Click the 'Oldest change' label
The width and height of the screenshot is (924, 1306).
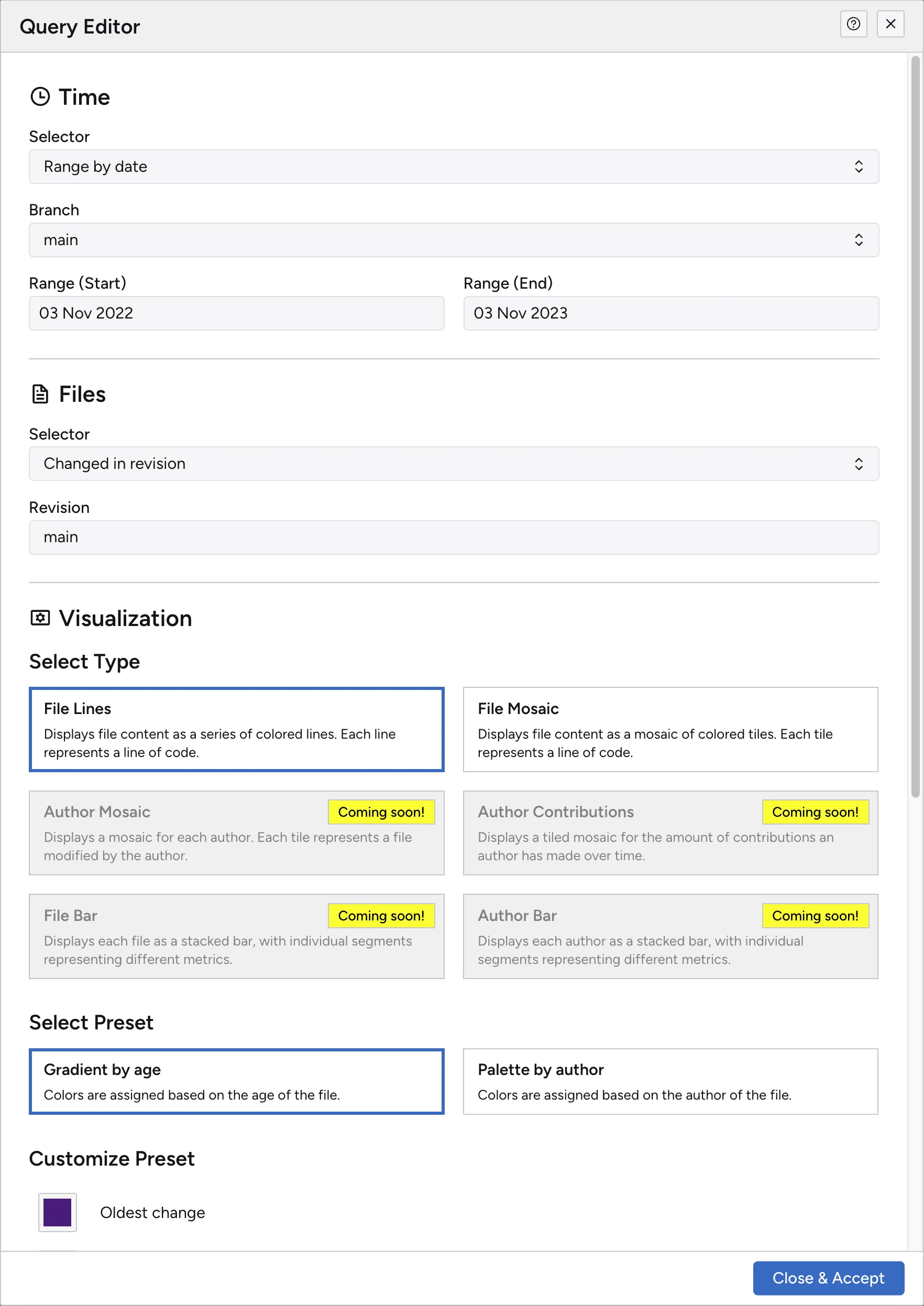pos(152,1213)
